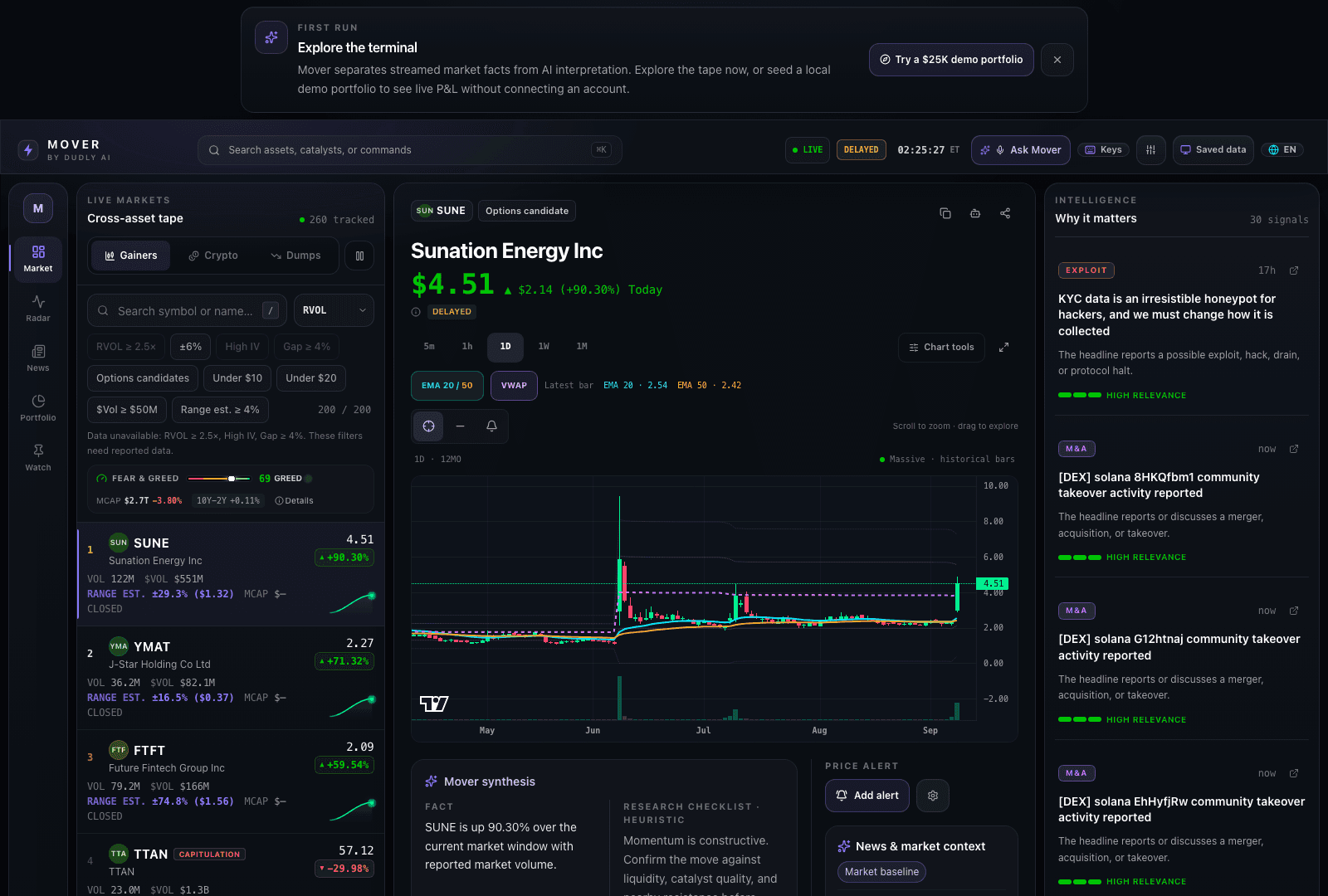This screenshot has height=896, width=1328.
Task: Click the TradingView logo on chart
Action: point(434,704)
